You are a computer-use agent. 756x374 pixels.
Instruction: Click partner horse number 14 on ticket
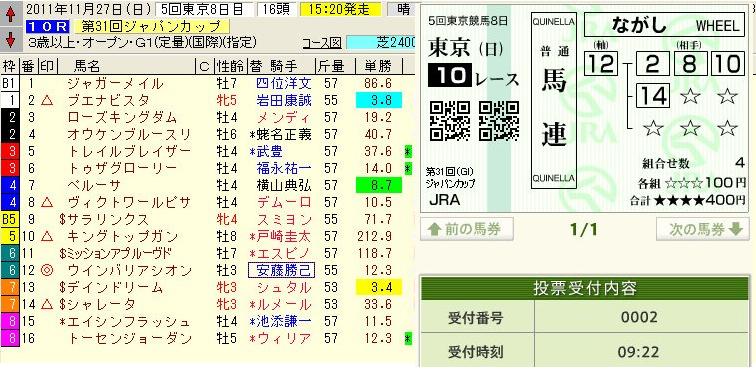[653, 95]
